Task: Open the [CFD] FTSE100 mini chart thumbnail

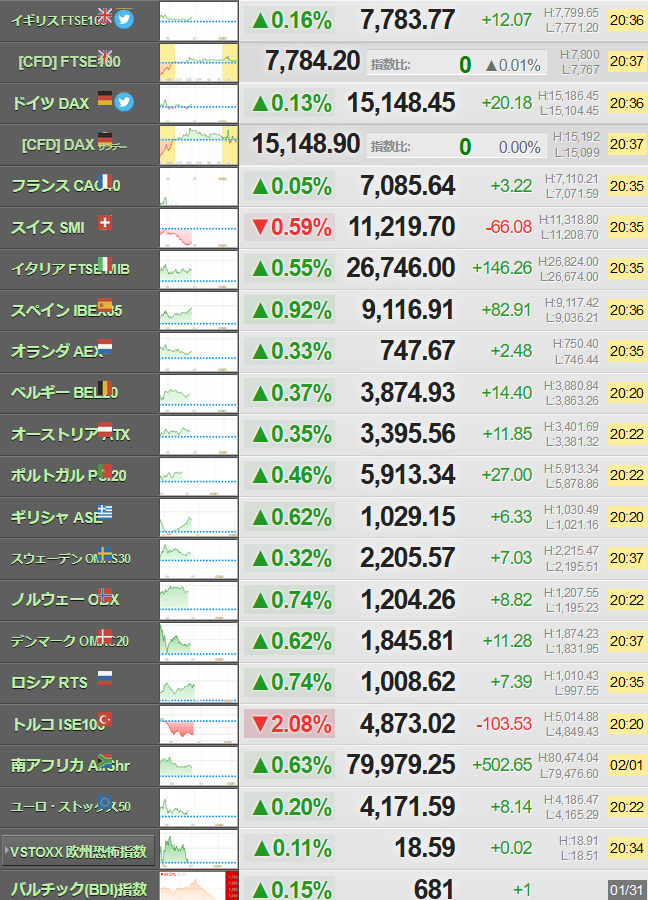Action: pyautogui.click(x=198, y=63)
